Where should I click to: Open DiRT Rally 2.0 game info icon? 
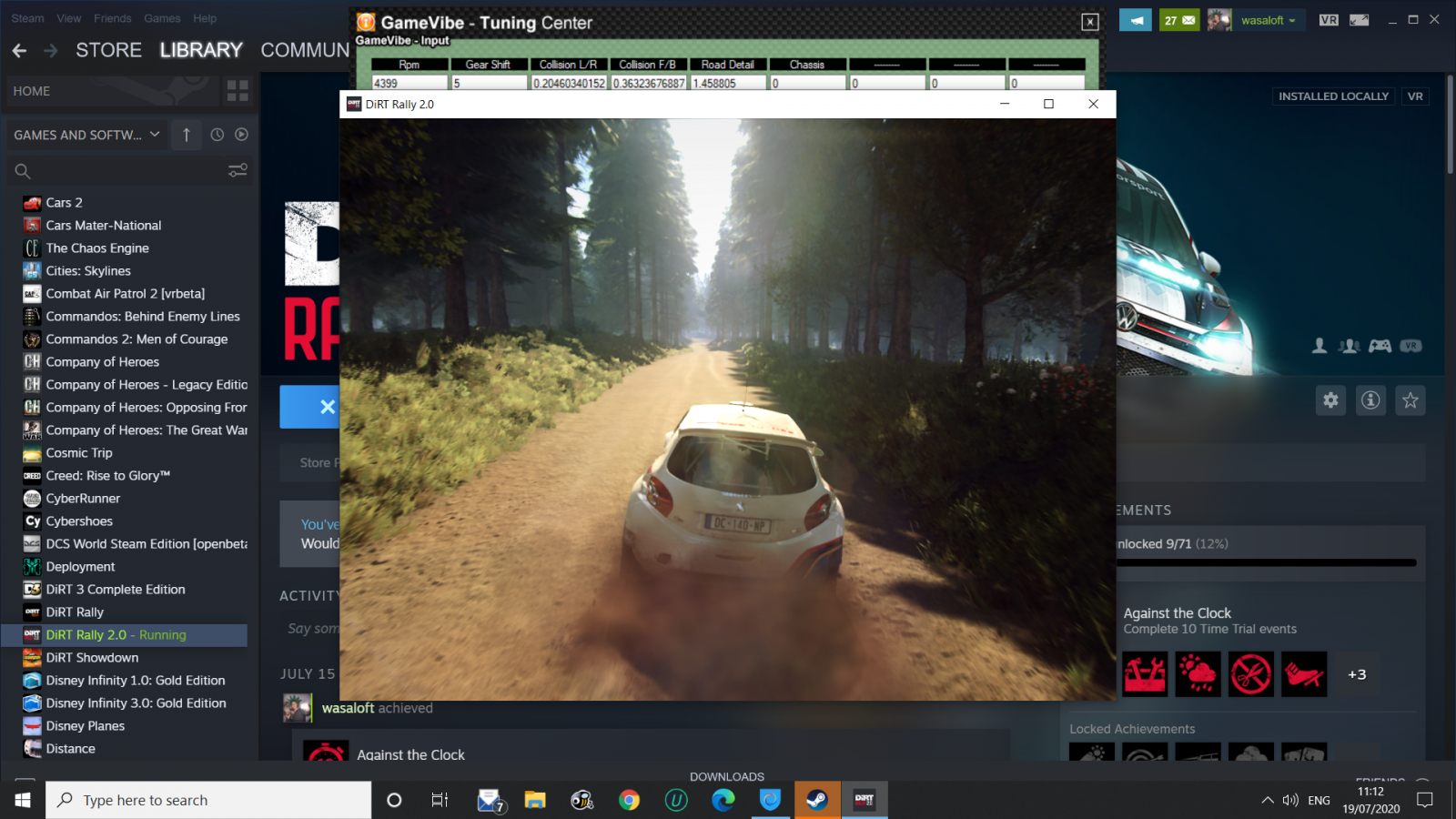coord(1370,400)
